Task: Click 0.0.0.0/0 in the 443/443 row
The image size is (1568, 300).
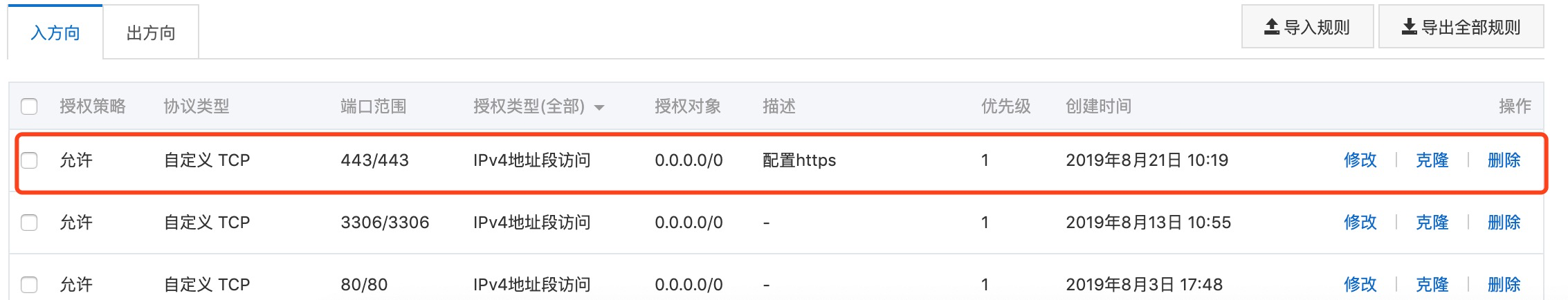Action: click(689, 160)
